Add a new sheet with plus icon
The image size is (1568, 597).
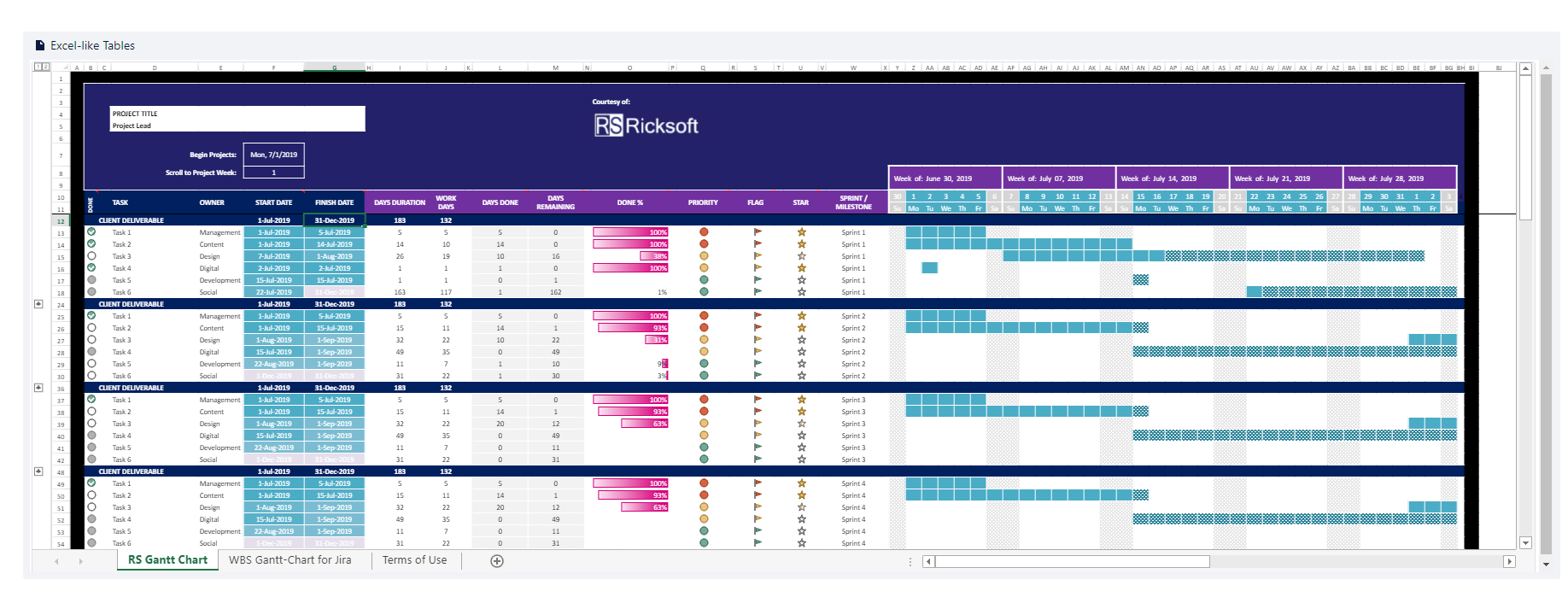tap(497, 561)
